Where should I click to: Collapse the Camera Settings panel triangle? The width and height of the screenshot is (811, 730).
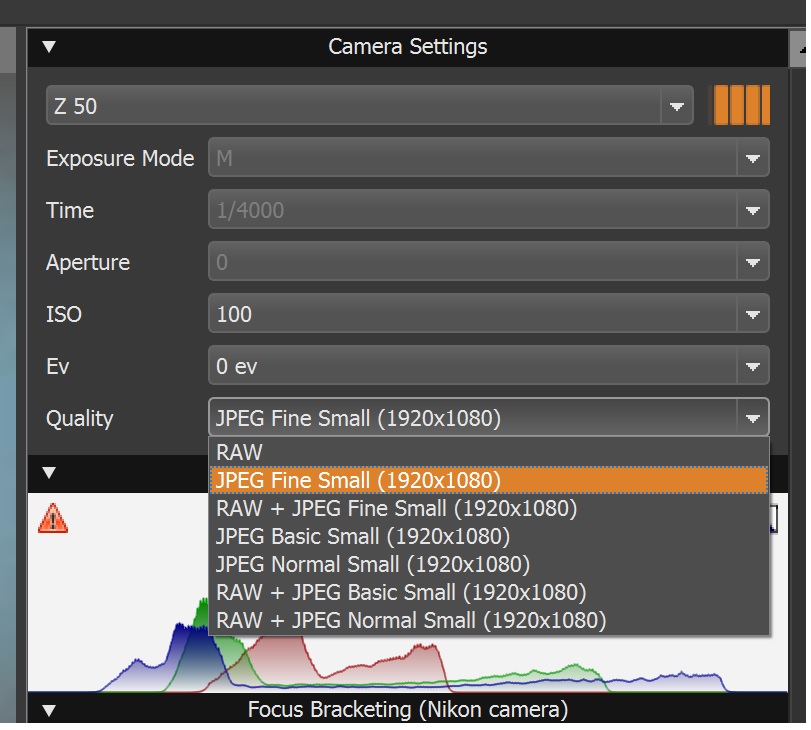coord(49,47)
